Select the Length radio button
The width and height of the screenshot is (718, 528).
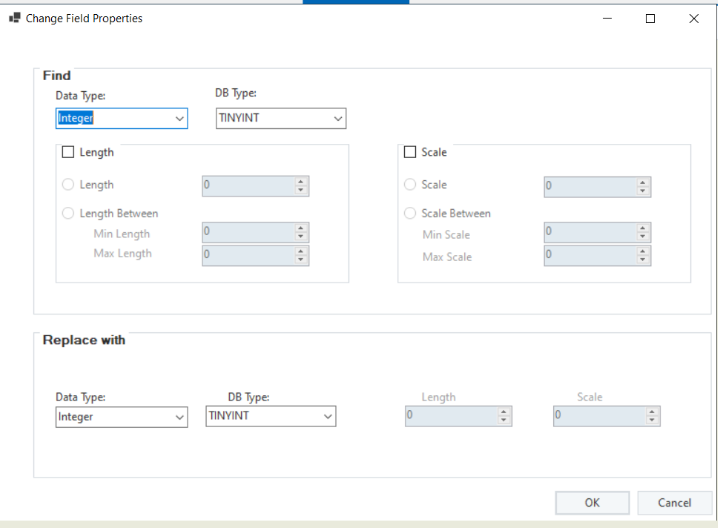click(68, 185)
